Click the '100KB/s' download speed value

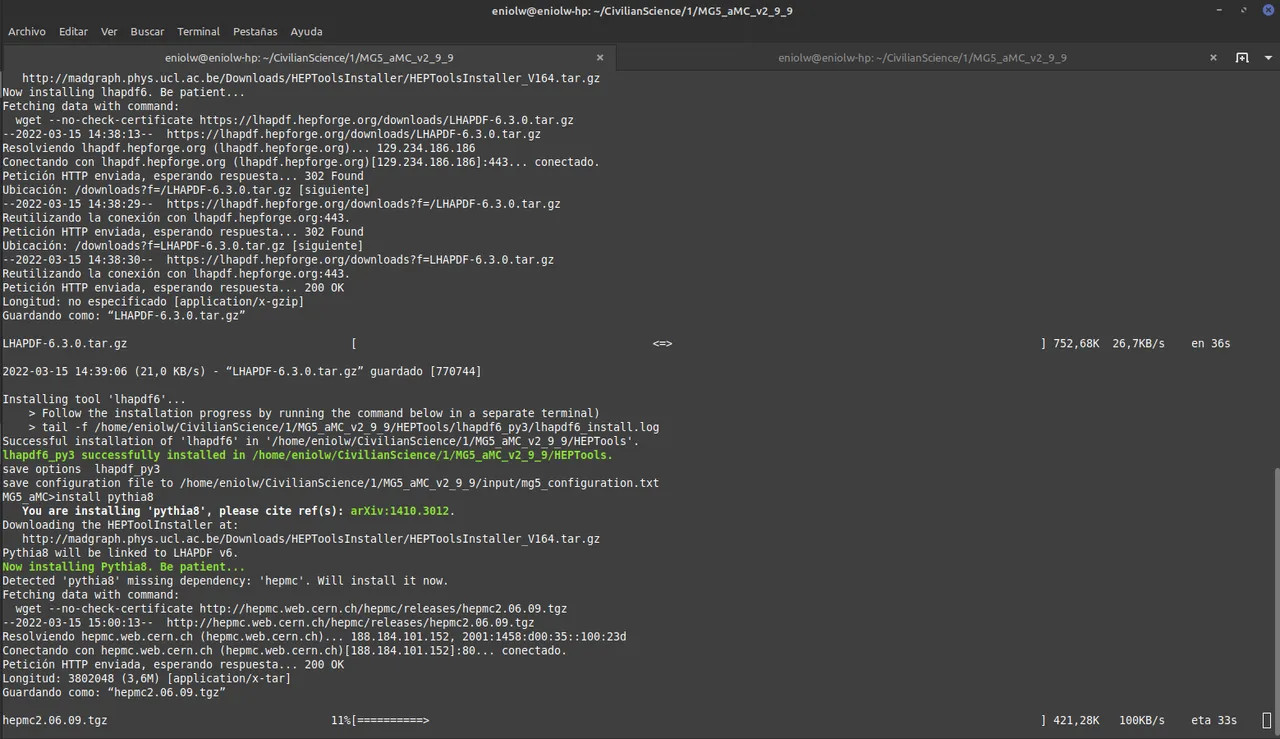(x=1142, y=721)
